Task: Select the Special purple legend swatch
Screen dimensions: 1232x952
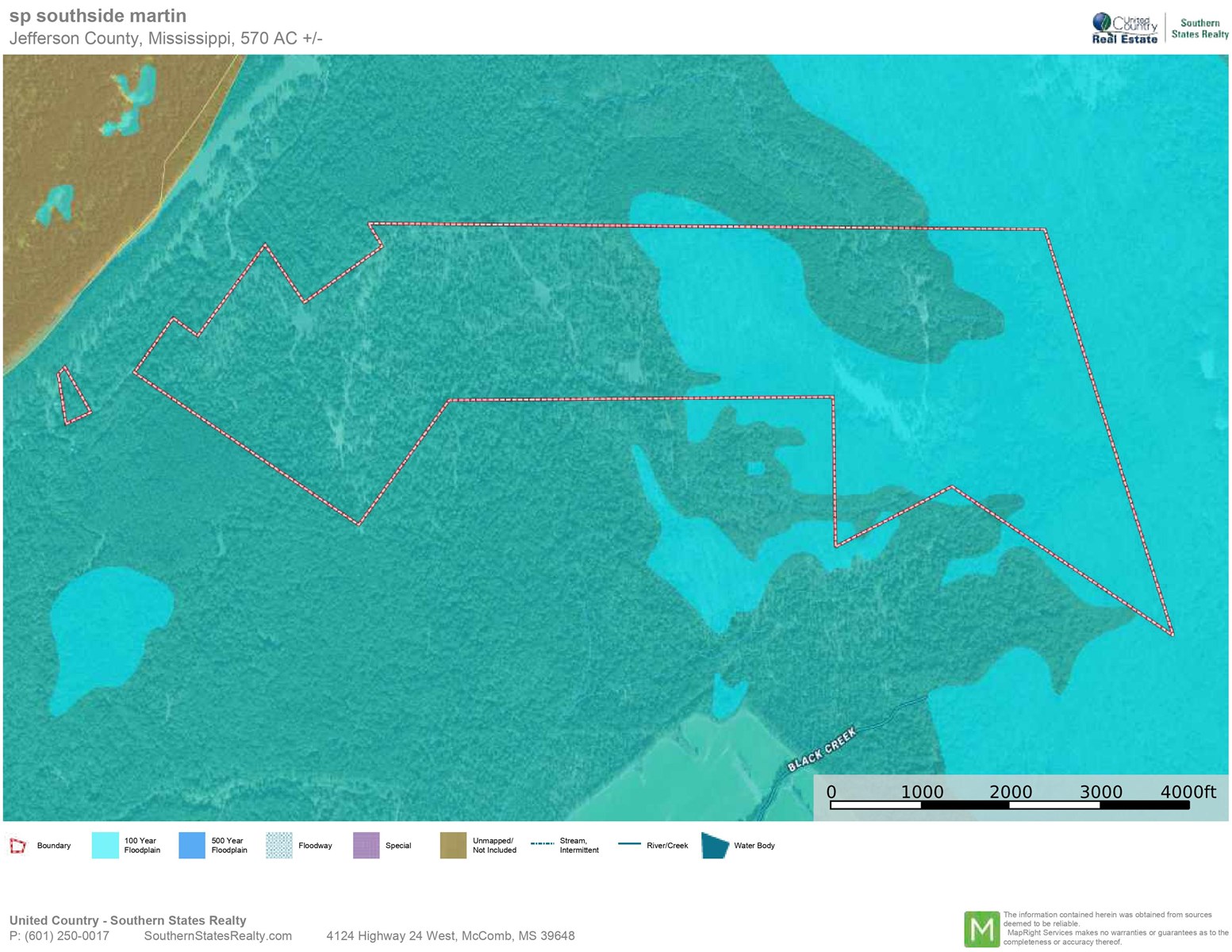Action: 367,846
